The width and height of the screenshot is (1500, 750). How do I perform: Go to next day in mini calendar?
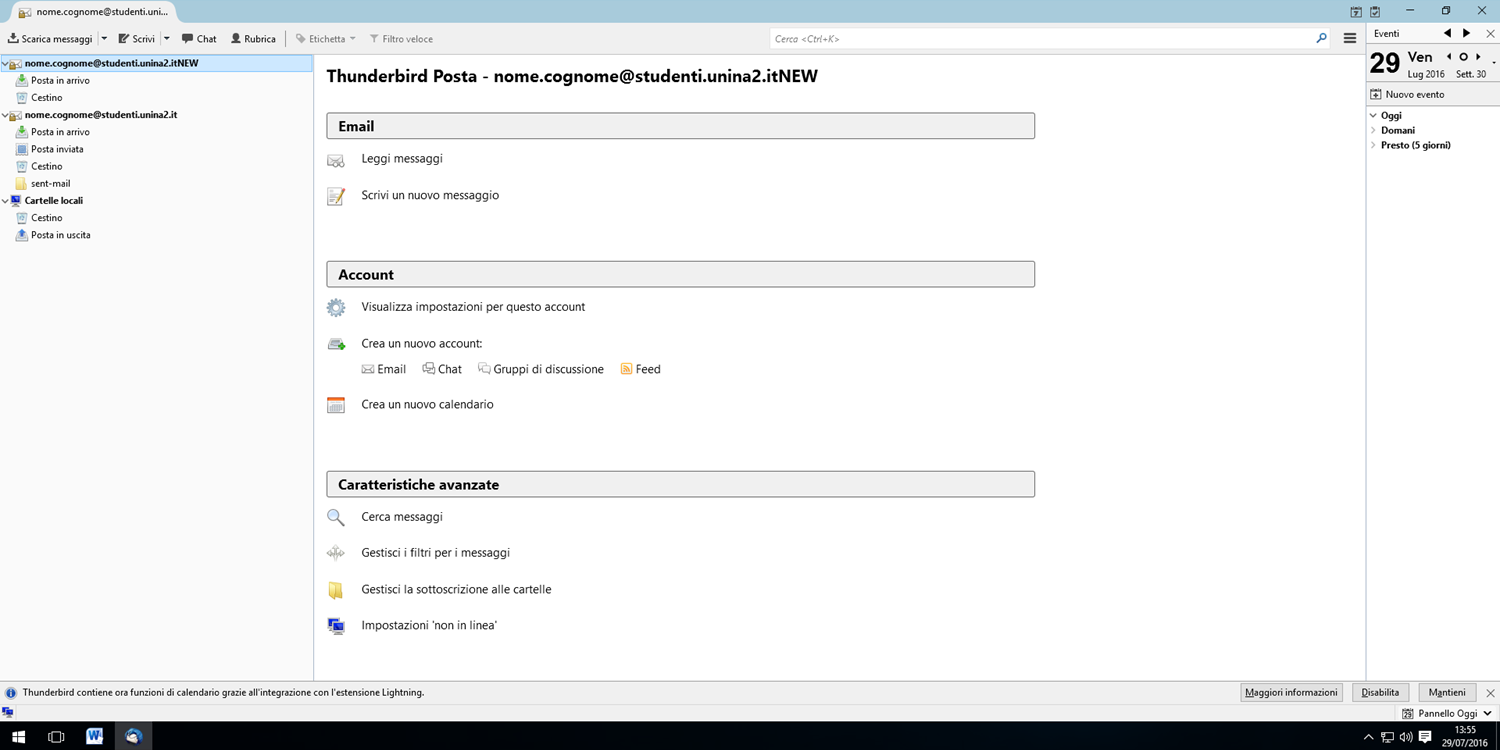click(1478, 57)
